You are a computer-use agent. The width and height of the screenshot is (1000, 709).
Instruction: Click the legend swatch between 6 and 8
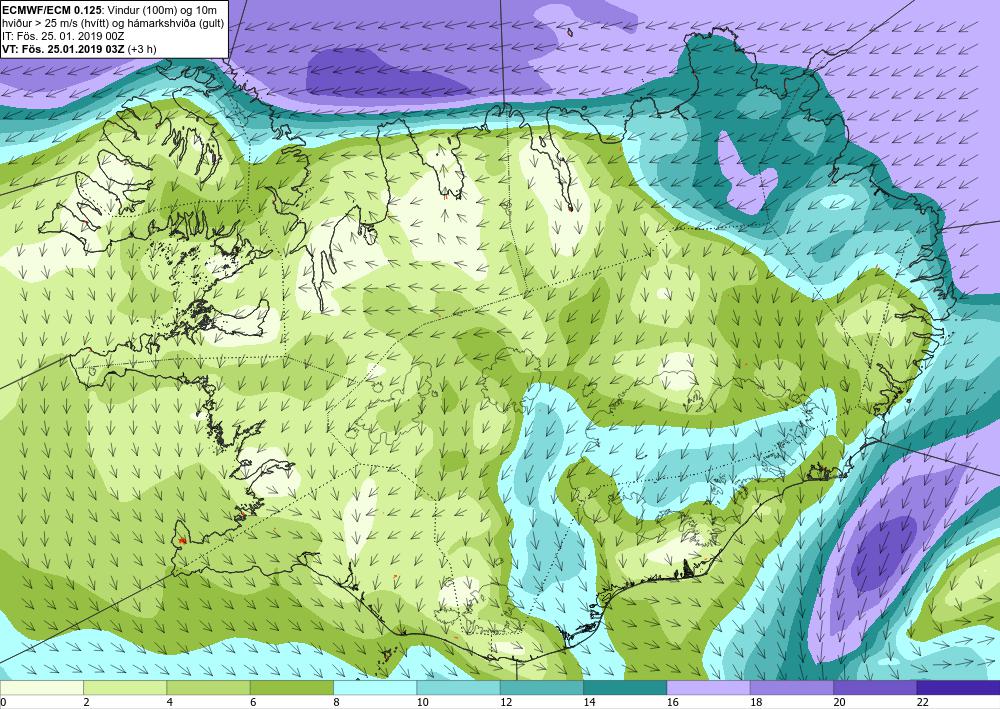pyautogui.click(x=291, y=687)
